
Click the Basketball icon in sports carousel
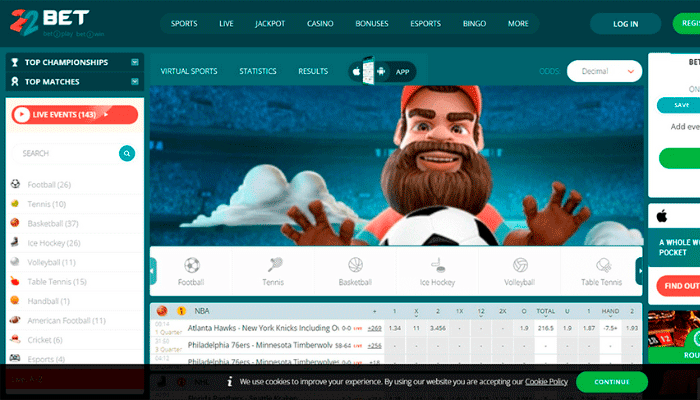click(355, 265)
